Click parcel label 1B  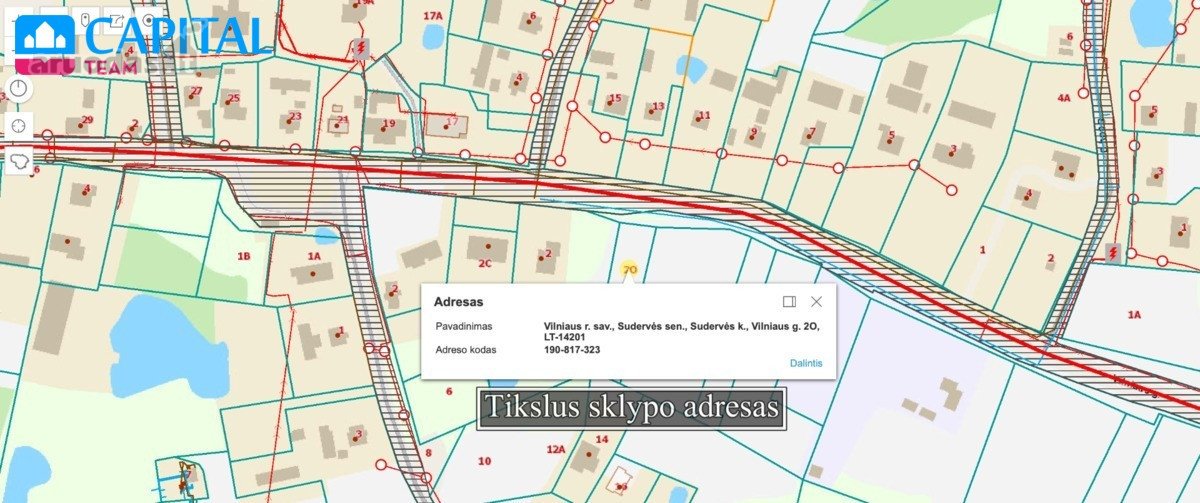243,257
